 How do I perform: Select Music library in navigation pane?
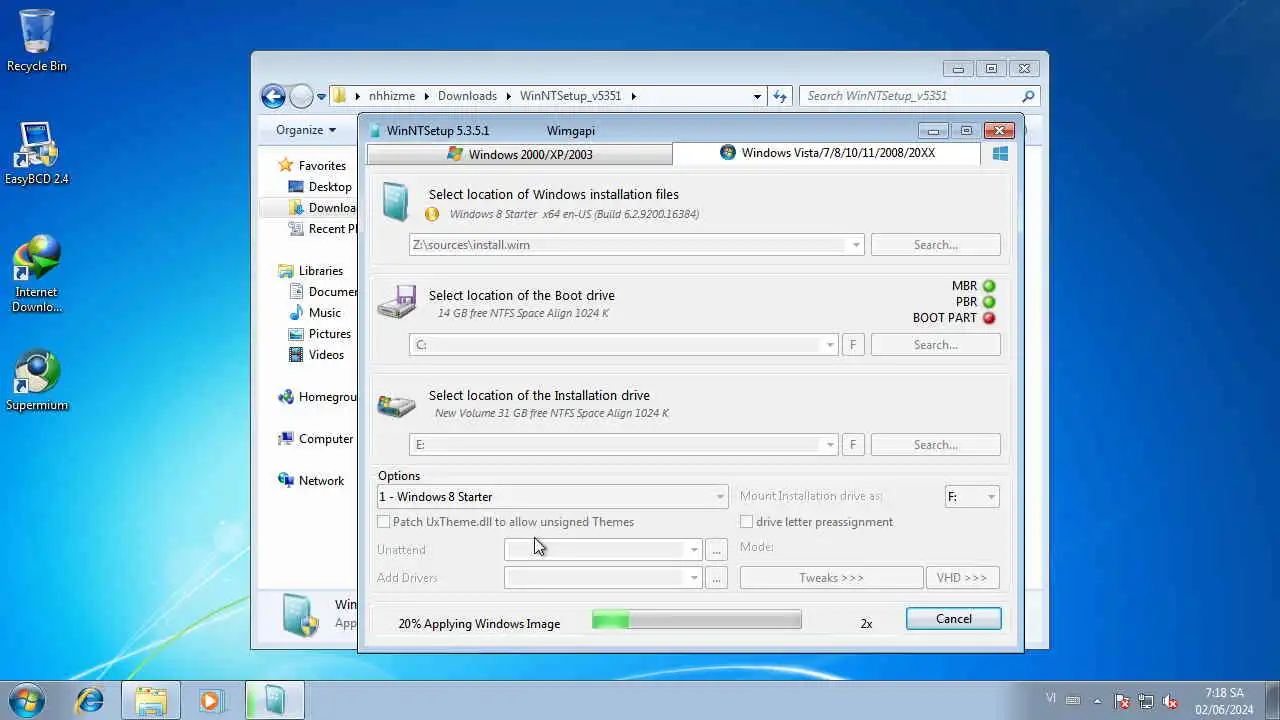coord(324,313)
